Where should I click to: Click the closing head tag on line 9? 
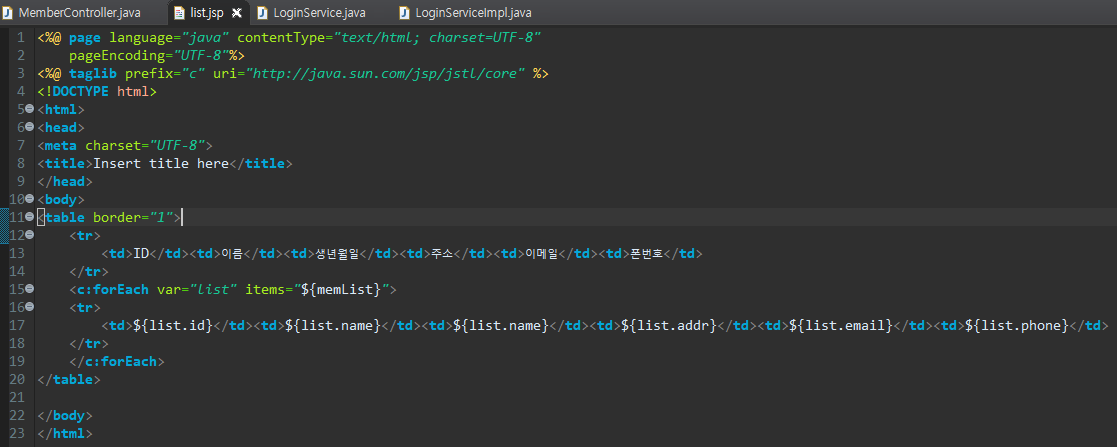click(65, 181)
